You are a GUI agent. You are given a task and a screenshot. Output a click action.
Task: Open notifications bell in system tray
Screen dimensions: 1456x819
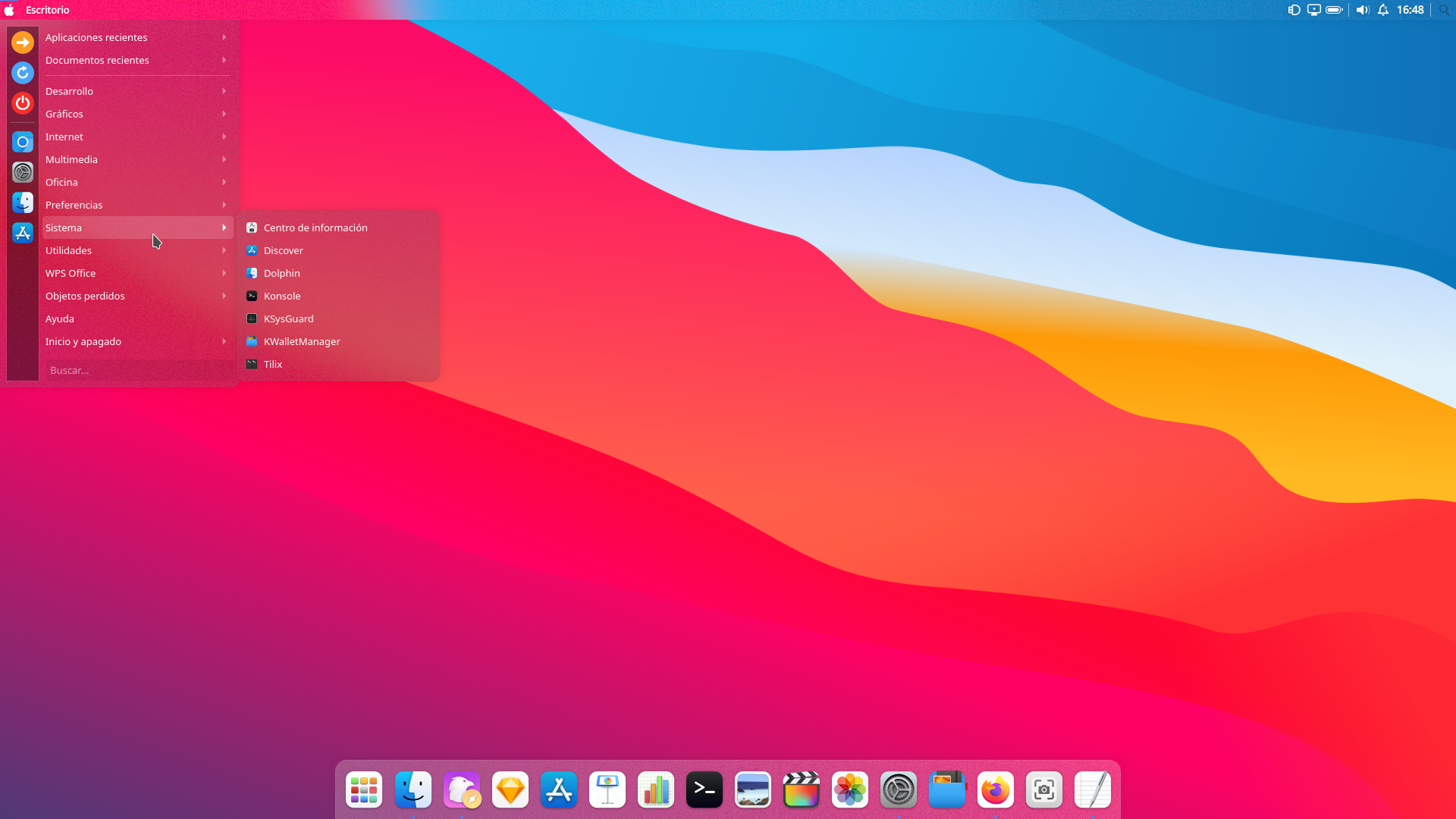point(1383,10)
